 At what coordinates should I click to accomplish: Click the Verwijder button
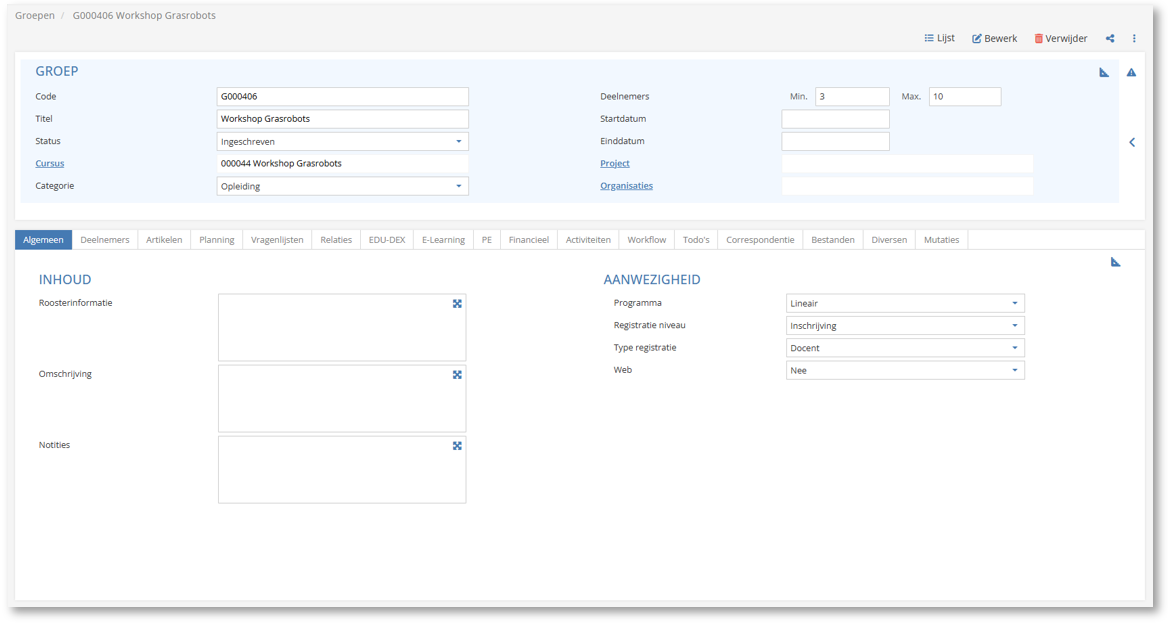[1060, 39]
